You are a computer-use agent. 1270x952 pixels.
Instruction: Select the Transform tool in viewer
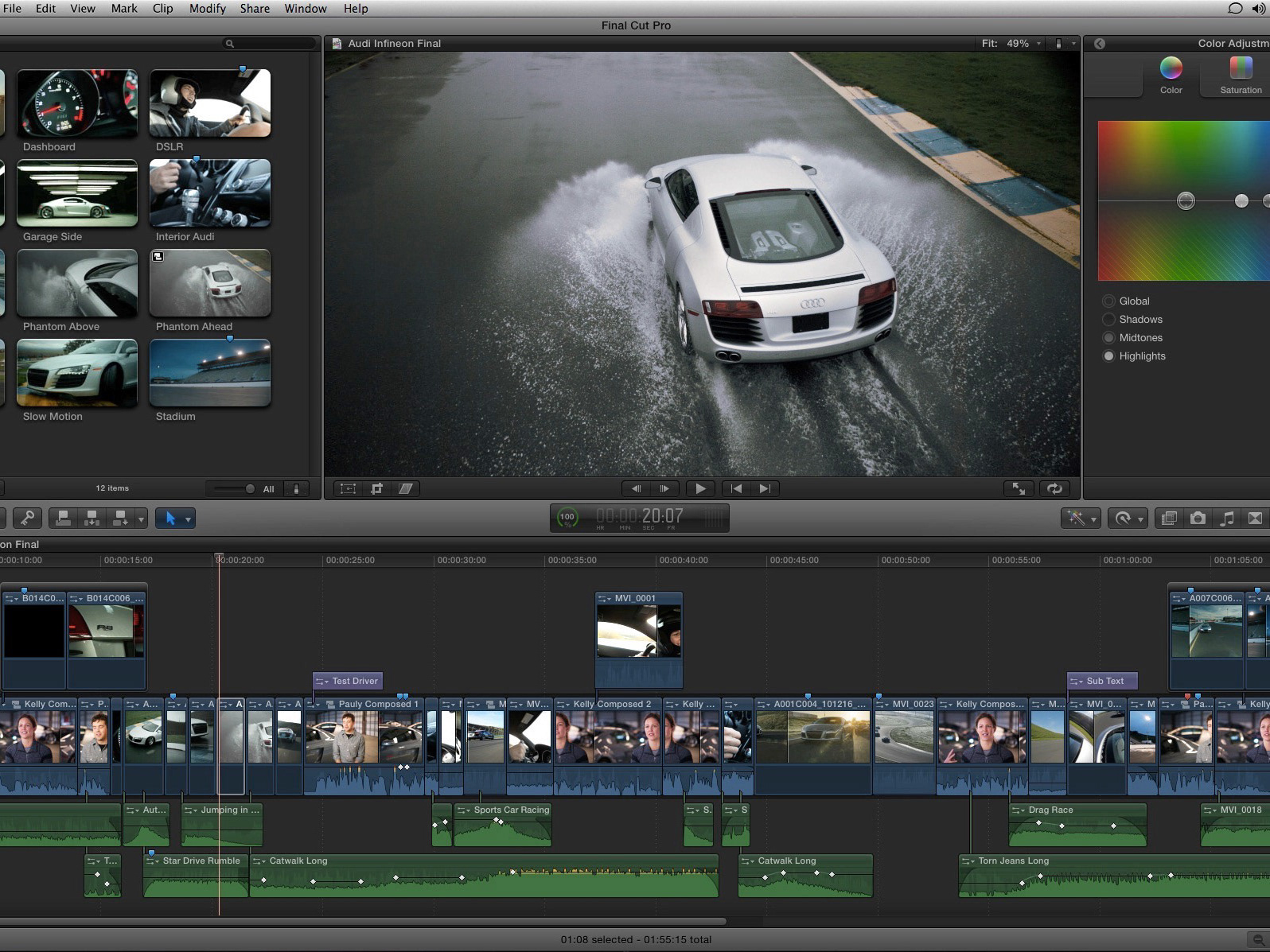[x=348, y=488]
